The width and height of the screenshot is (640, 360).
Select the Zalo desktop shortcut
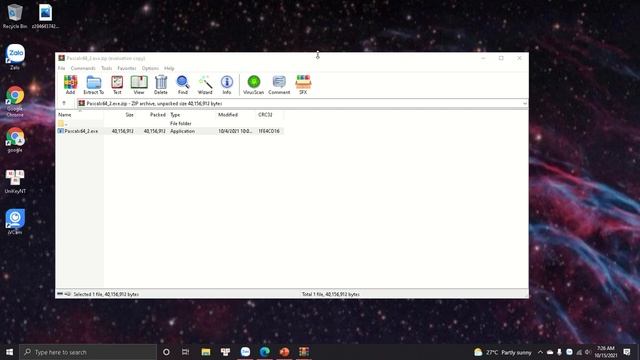coord(15,57)
